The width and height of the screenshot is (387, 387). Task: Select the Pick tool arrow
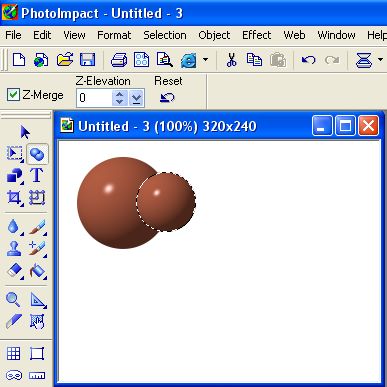tap(25, 132)
